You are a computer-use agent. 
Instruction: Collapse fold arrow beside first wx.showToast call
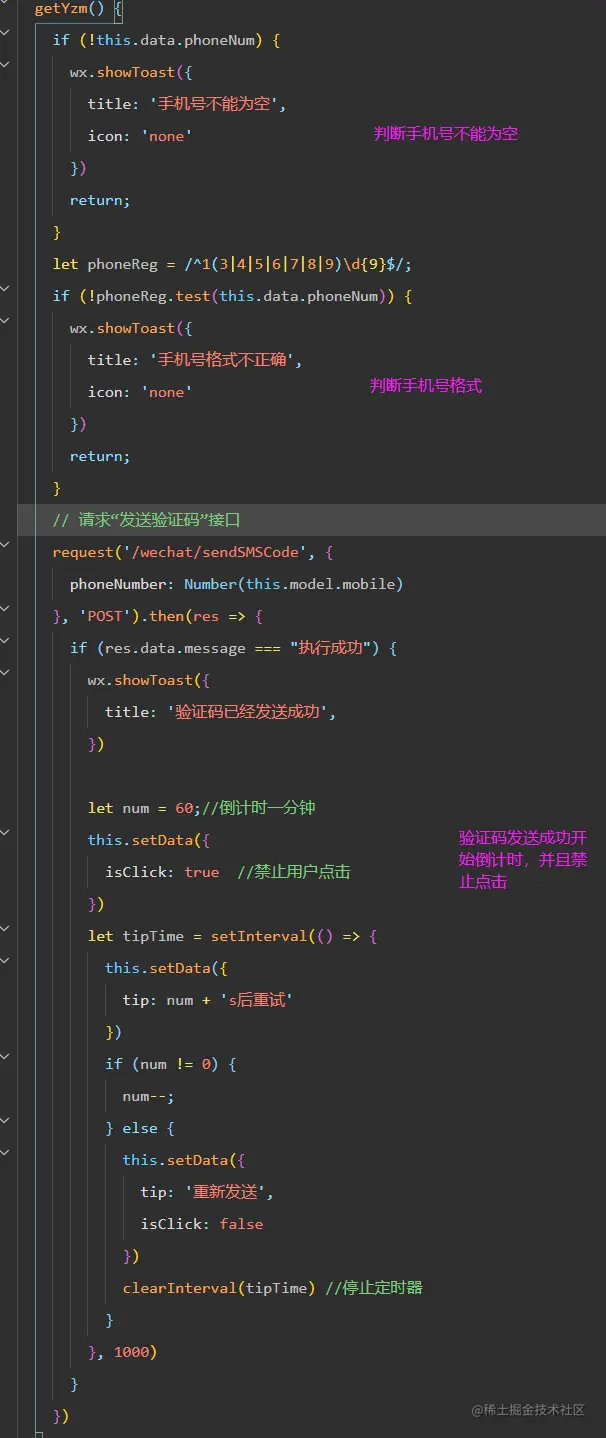click(5, 64)
